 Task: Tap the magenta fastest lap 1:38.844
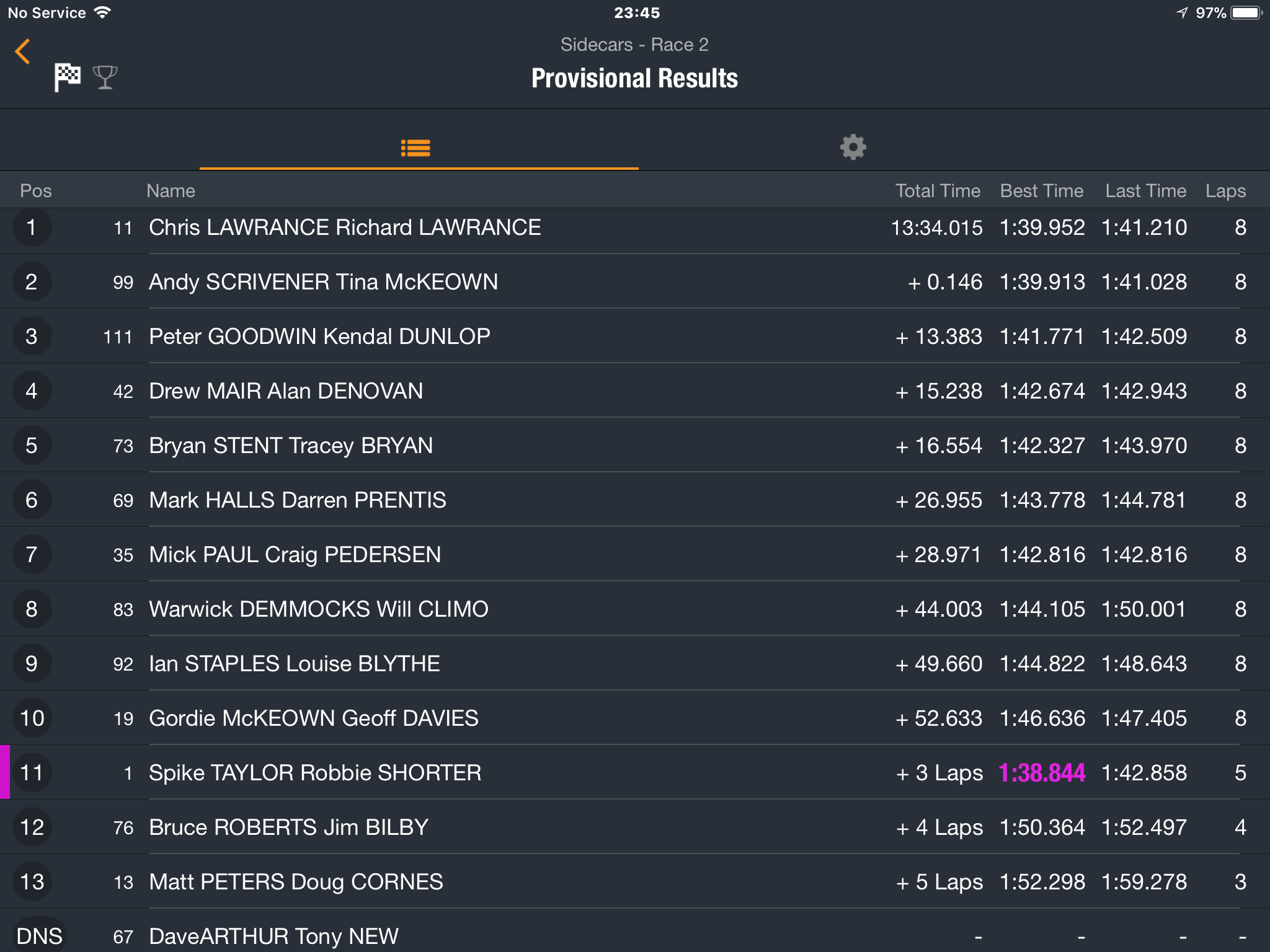click(x=1042, y=773)
